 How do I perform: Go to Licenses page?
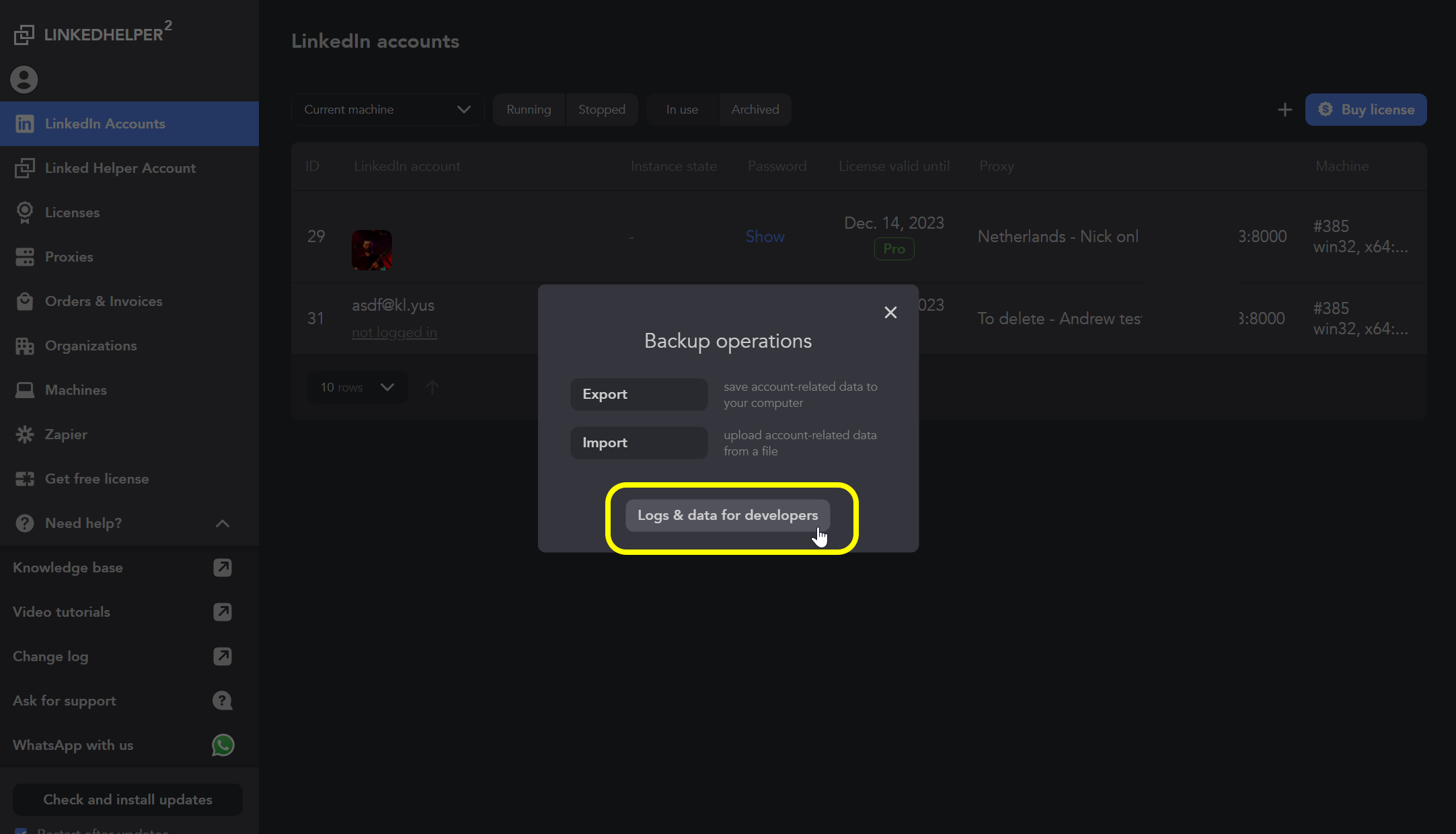pos(129,213)
